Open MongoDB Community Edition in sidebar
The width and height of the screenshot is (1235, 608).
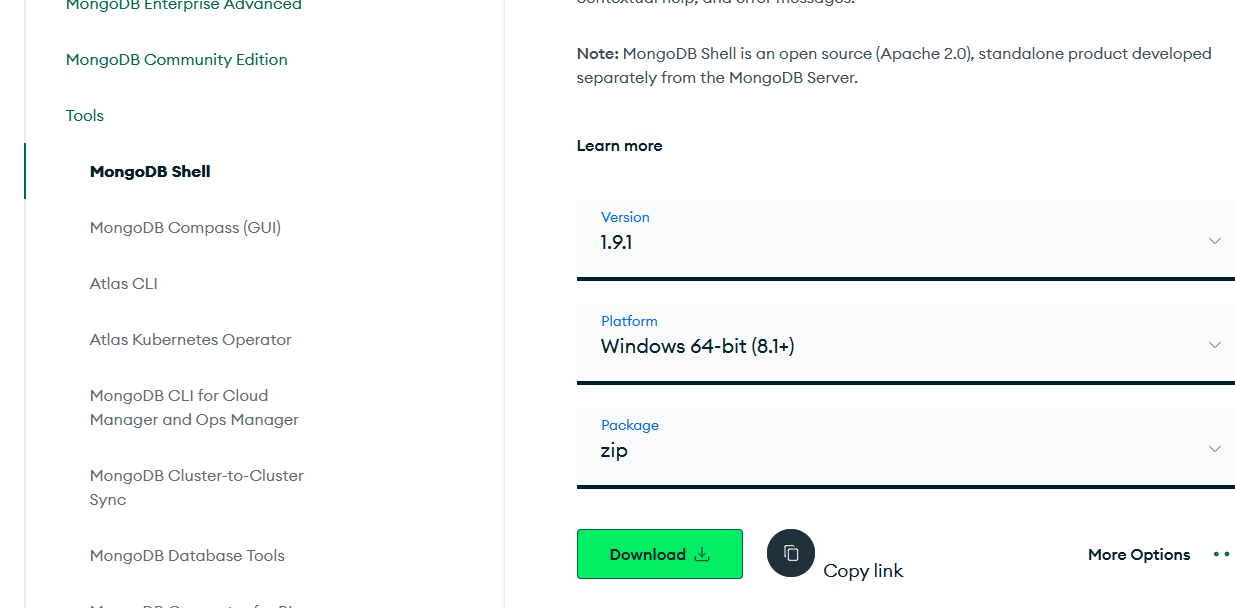pyautogui.click(x=177, y=60)
